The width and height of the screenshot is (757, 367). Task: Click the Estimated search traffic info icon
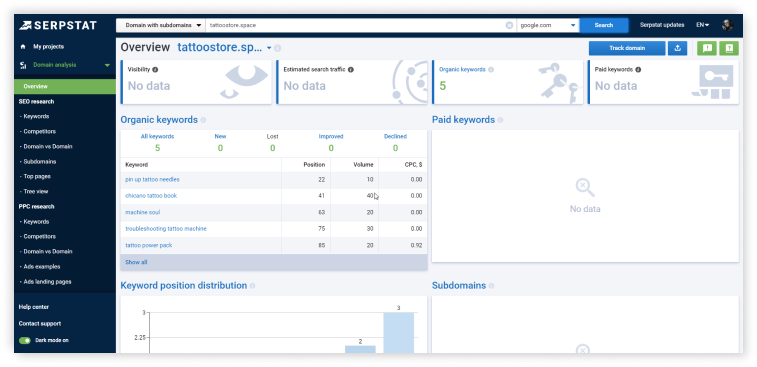(x=350, y=70)
